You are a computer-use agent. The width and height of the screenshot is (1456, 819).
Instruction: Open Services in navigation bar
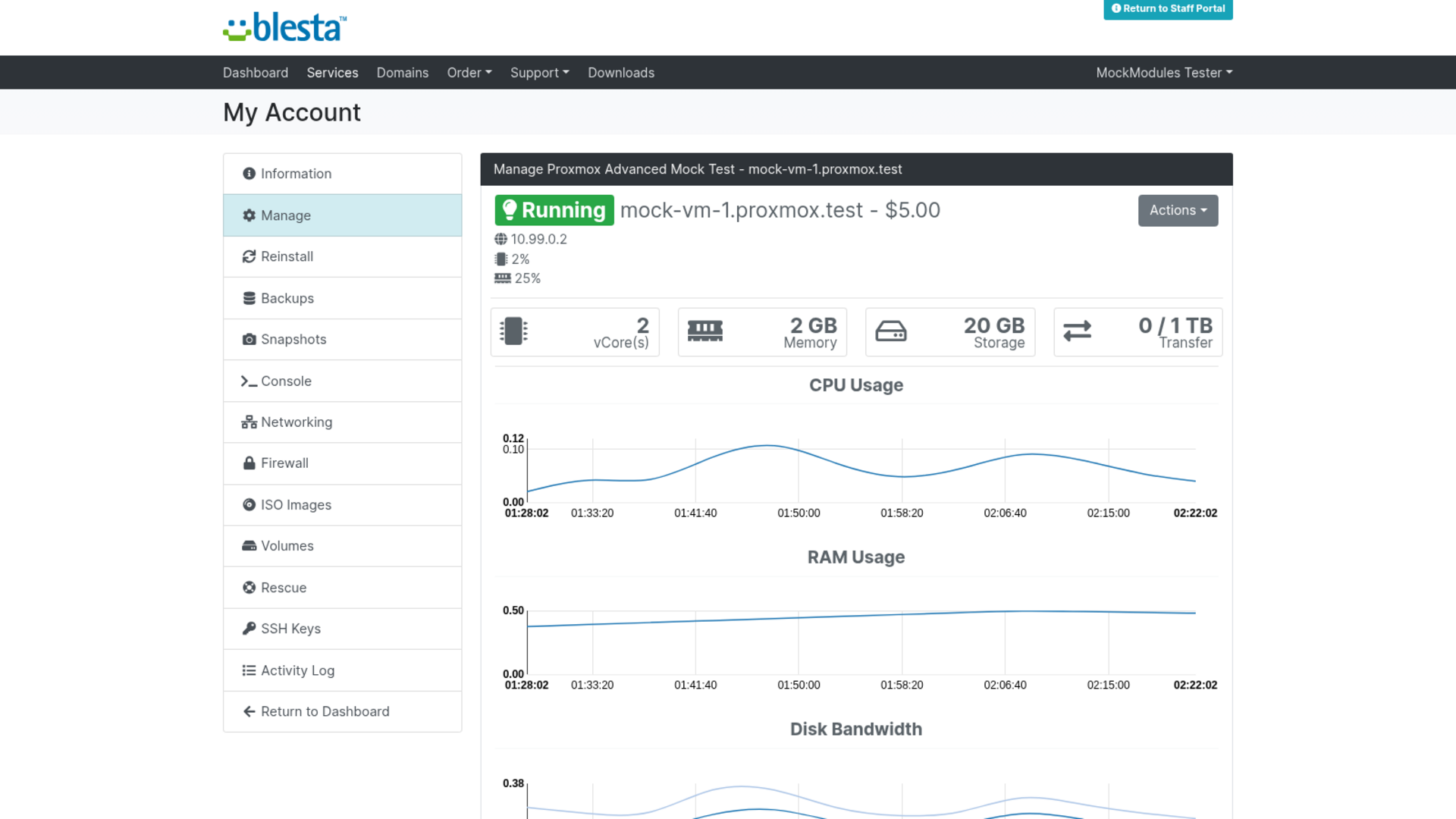pyautogui.click(x=332, y=73)
